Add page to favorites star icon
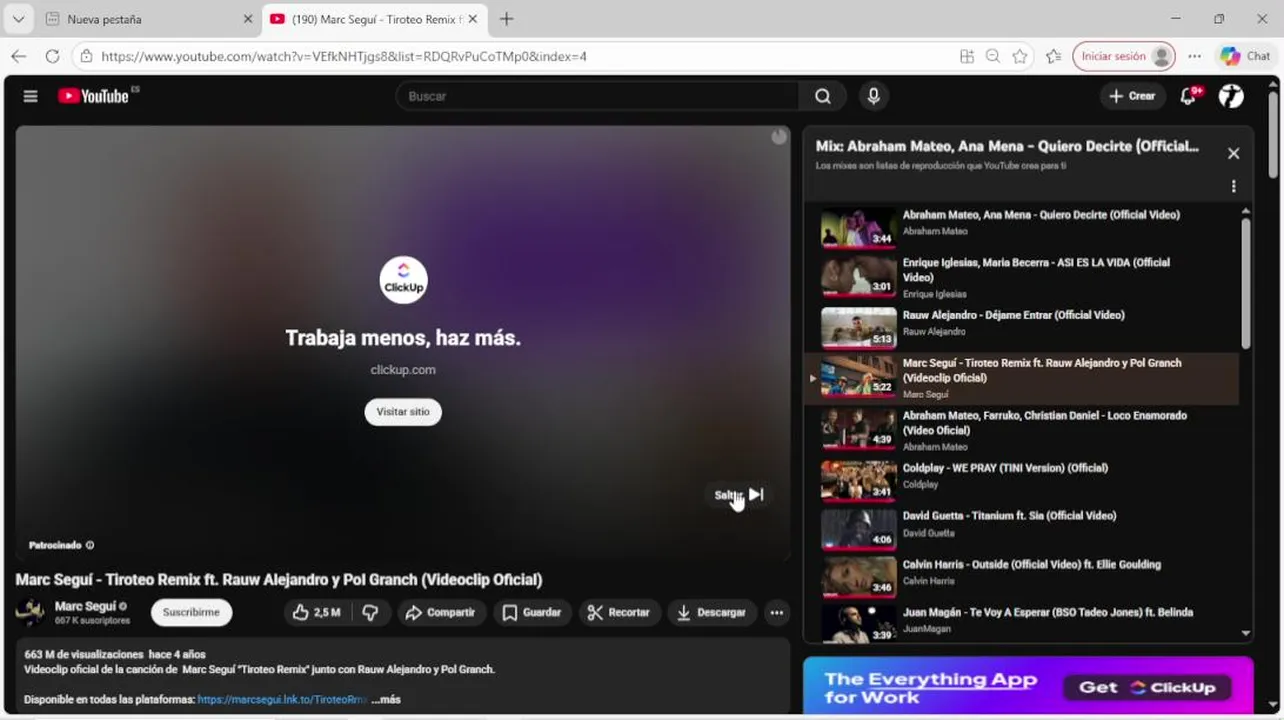The height and width of the screenshot is (720, 1284). [x=1020, y=56]
